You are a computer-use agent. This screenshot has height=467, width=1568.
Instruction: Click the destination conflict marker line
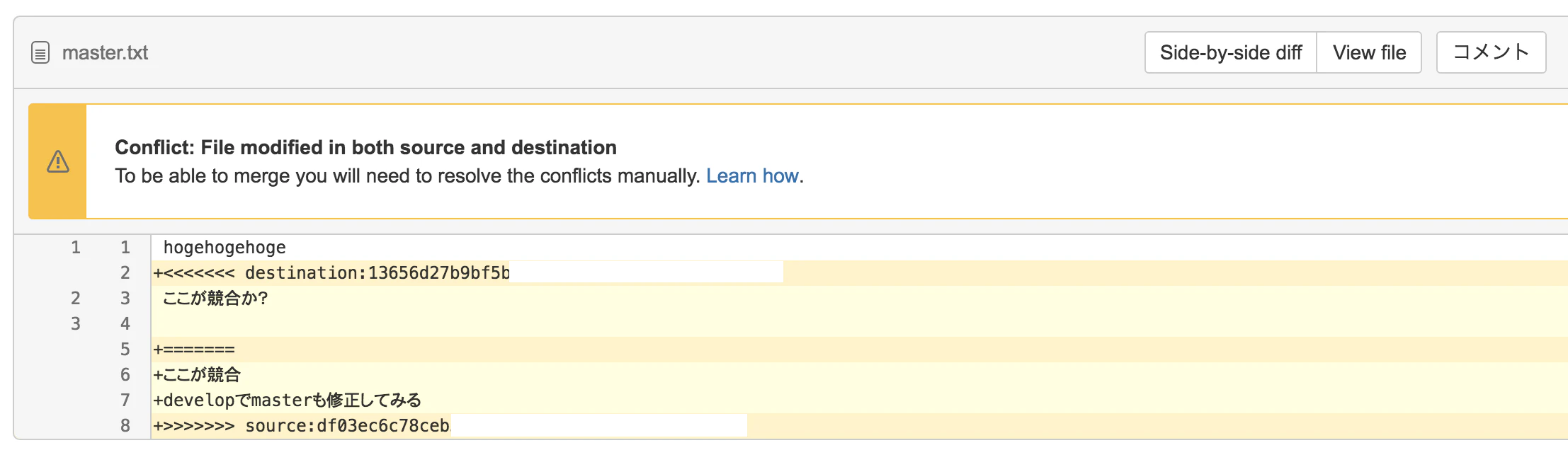pyautogui.click(x=859, y=273)
